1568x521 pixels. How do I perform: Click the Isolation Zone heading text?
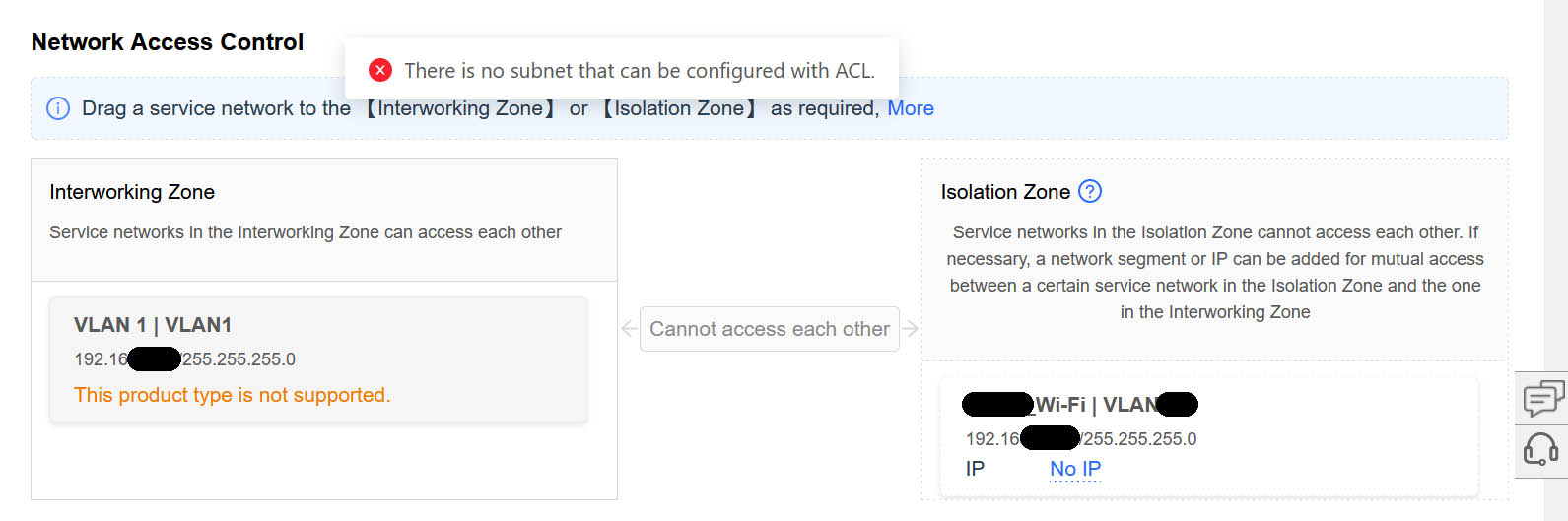point(1005,192)
